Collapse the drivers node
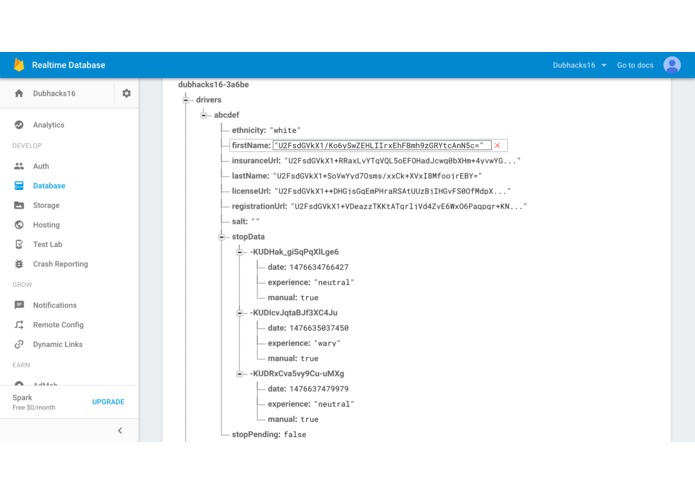The width and height of the screenshot is (695, 494). [x=186, y=100]
